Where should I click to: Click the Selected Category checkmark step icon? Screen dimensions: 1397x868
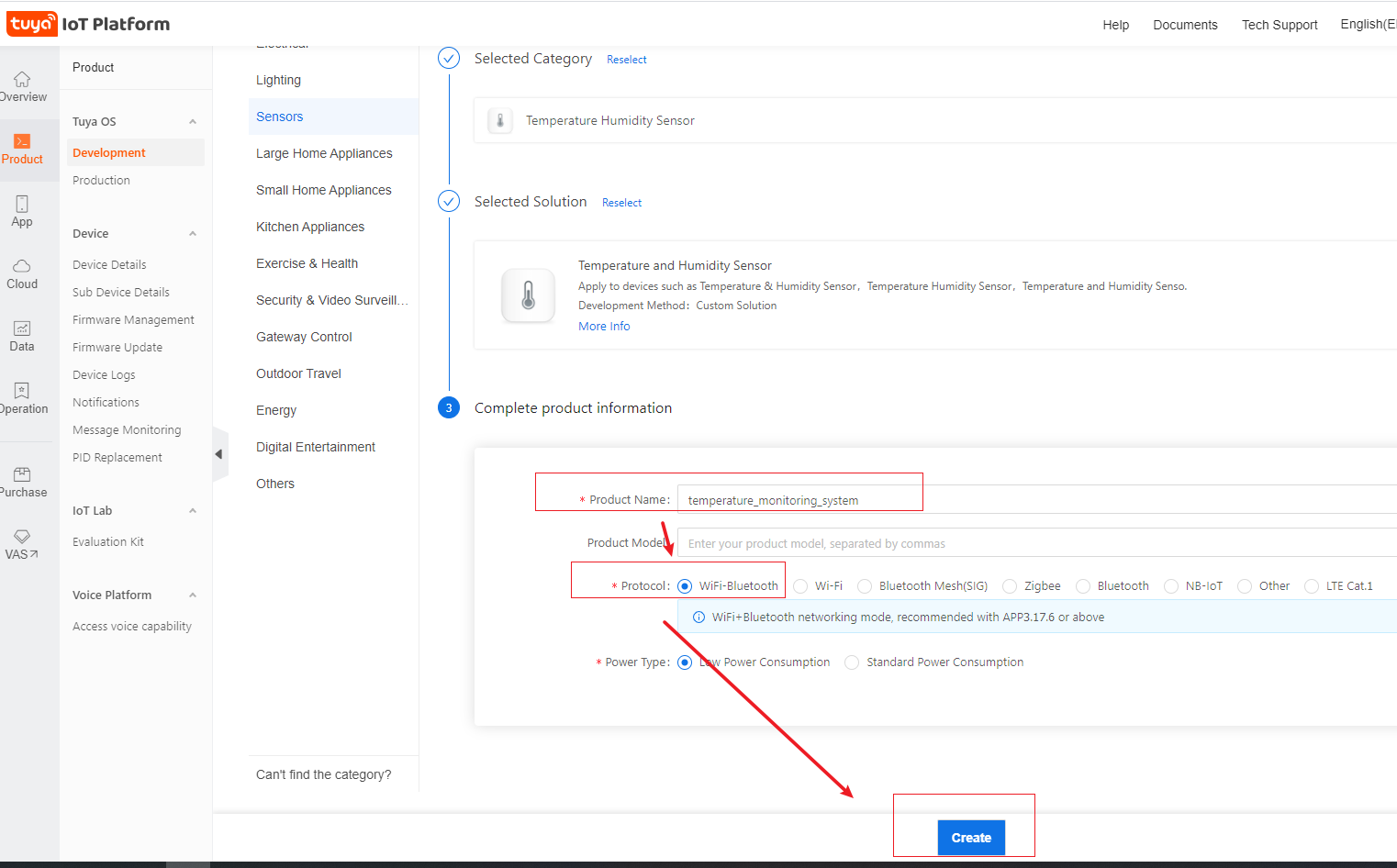click(x=449, y=59)
